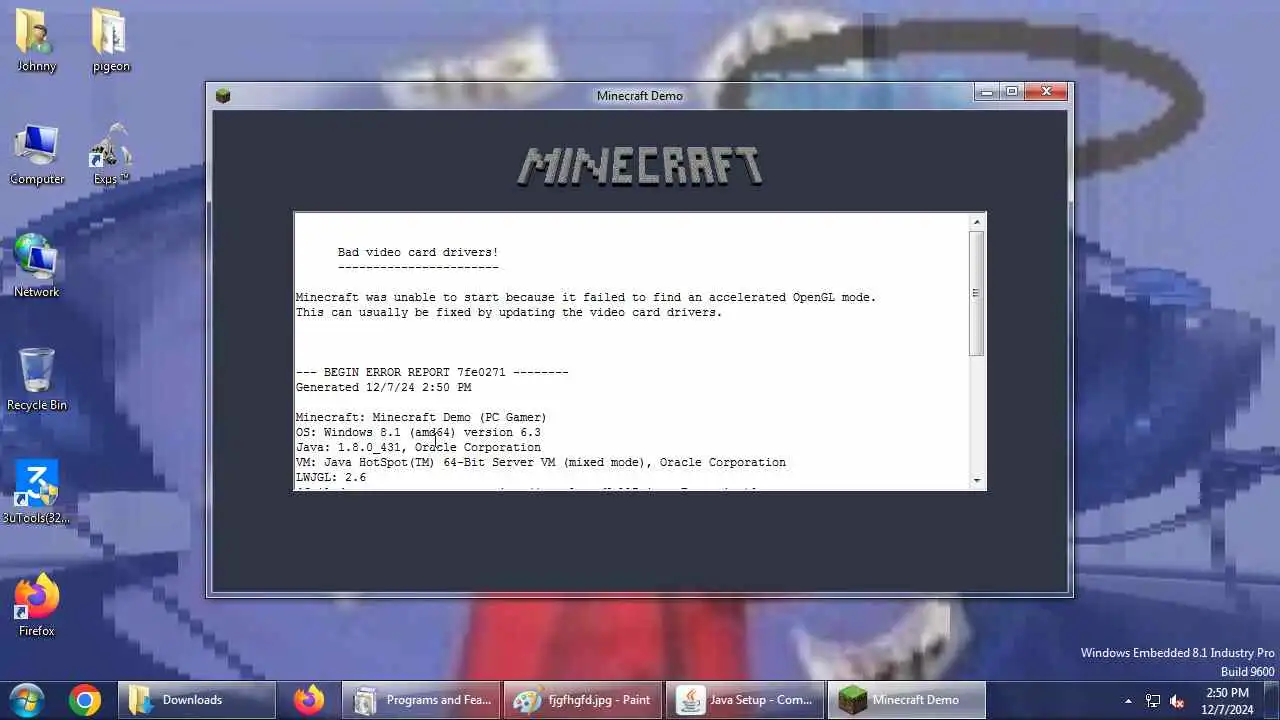The image size is (1280, 720).
Task: Switch to Downloads folder taskbar button
Action: point(196,700)
